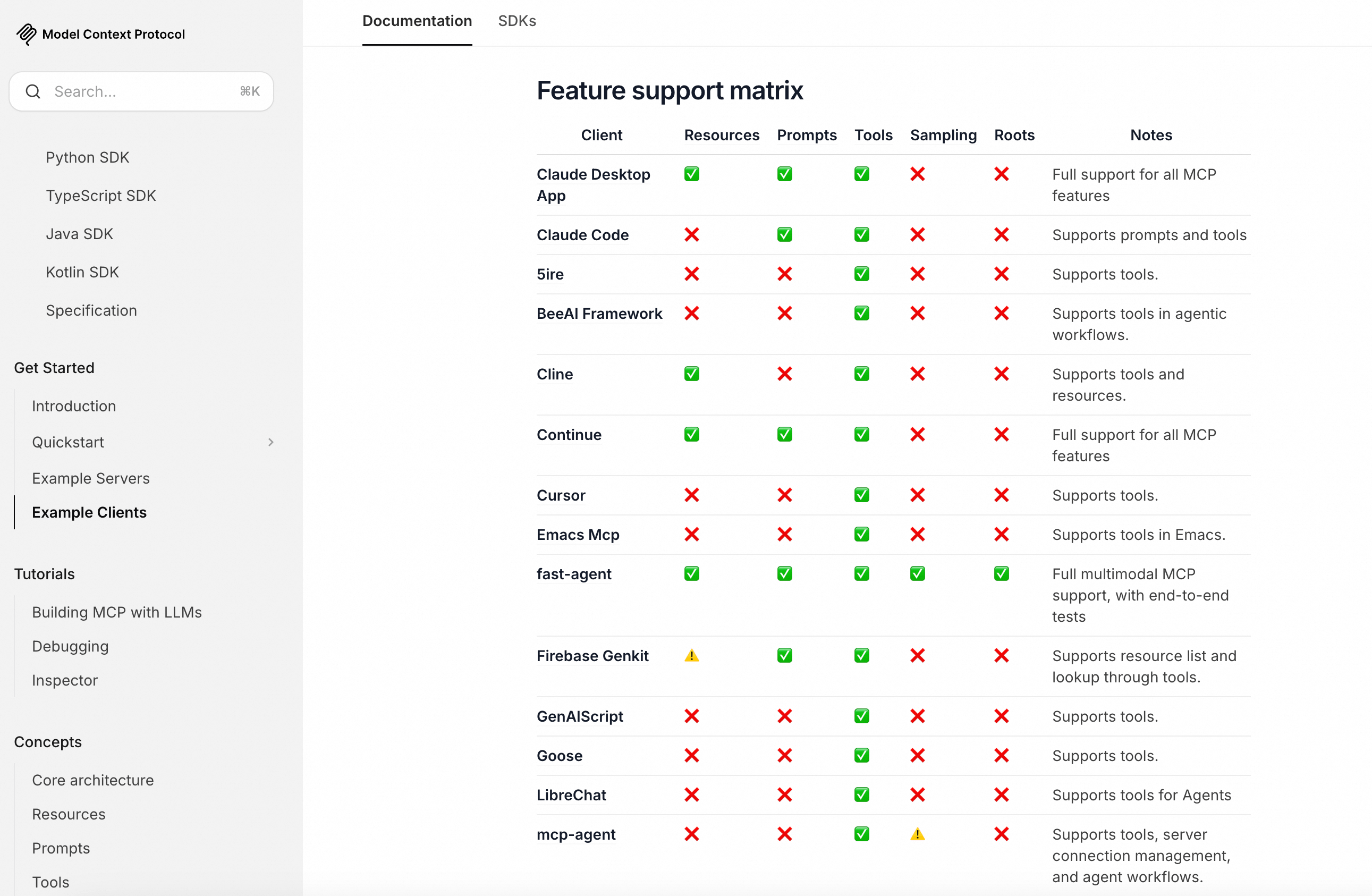
Task: Select the Documentation tab
Action: click(417, 21)
